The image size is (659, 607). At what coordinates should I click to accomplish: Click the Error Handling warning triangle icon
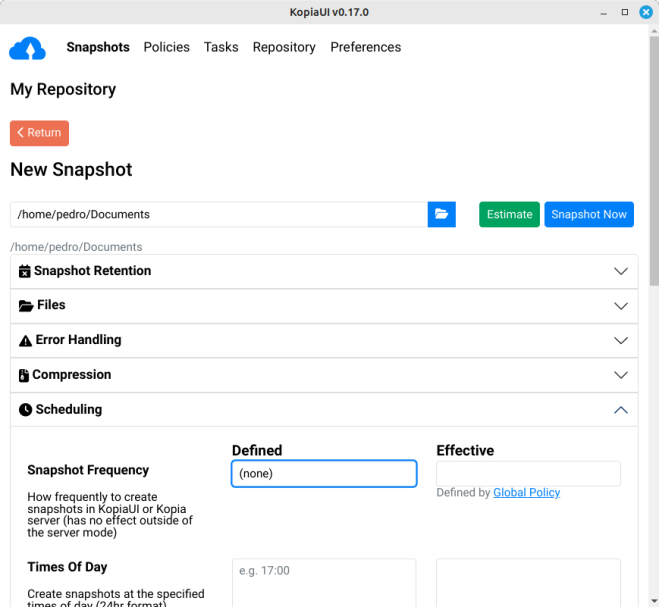pyautogui.click(x=25, y=340)
